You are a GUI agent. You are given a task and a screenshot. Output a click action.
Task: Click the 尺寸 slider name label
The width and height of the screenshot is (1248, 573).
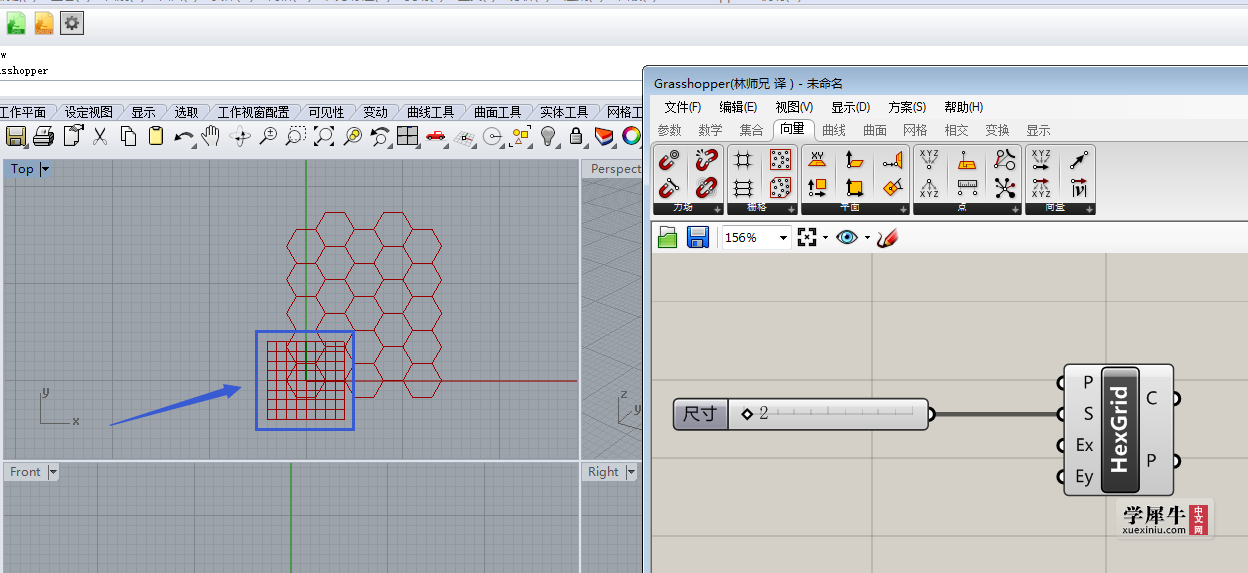[700, 413]
